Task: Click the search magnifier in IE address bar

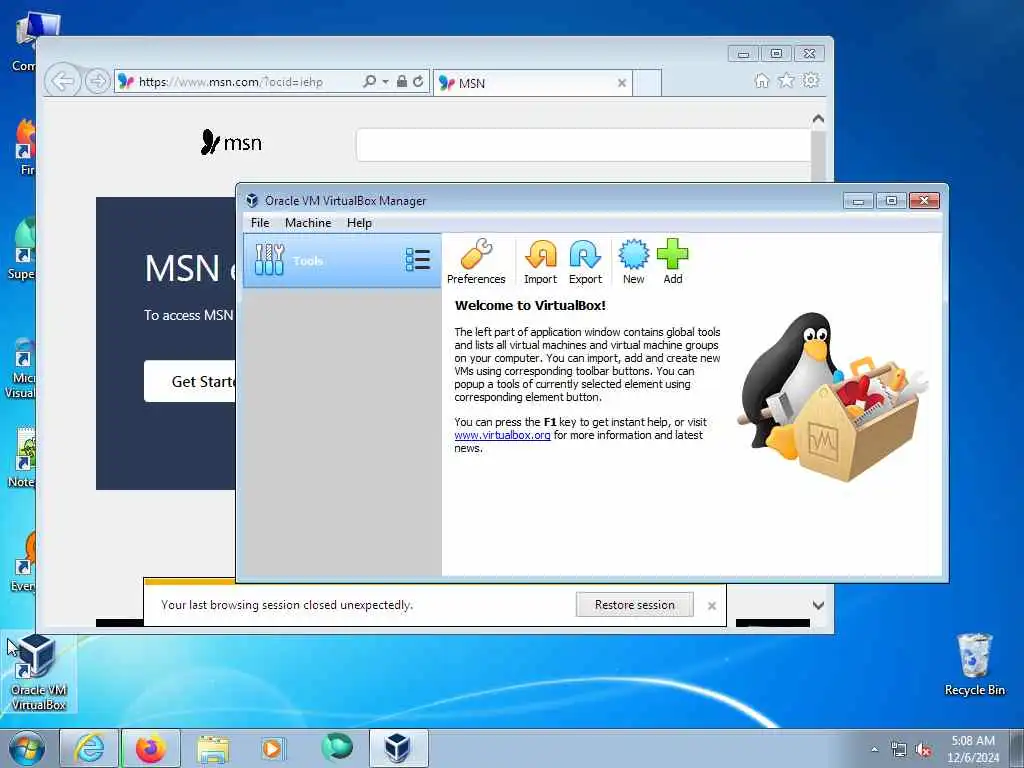Action: pyautogui.click(x=369, y=81)
